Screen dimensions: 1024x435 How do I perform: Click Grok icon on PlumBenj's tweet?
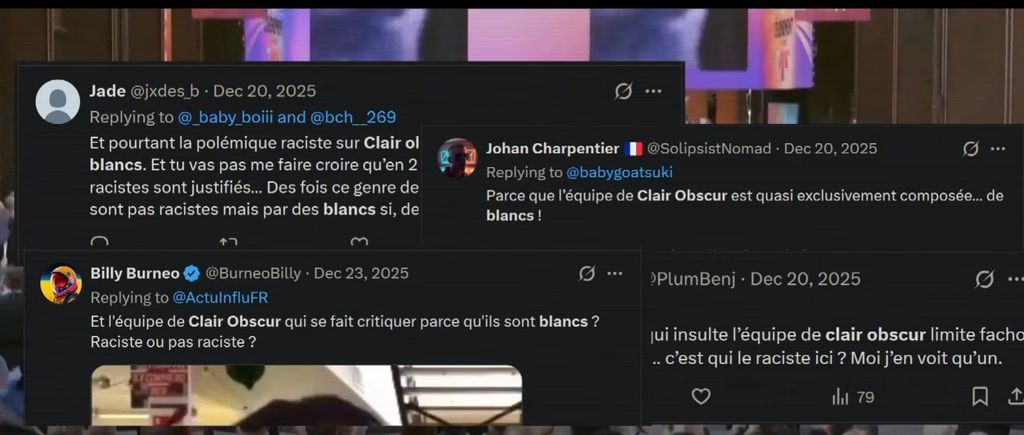tap(984, 280)
